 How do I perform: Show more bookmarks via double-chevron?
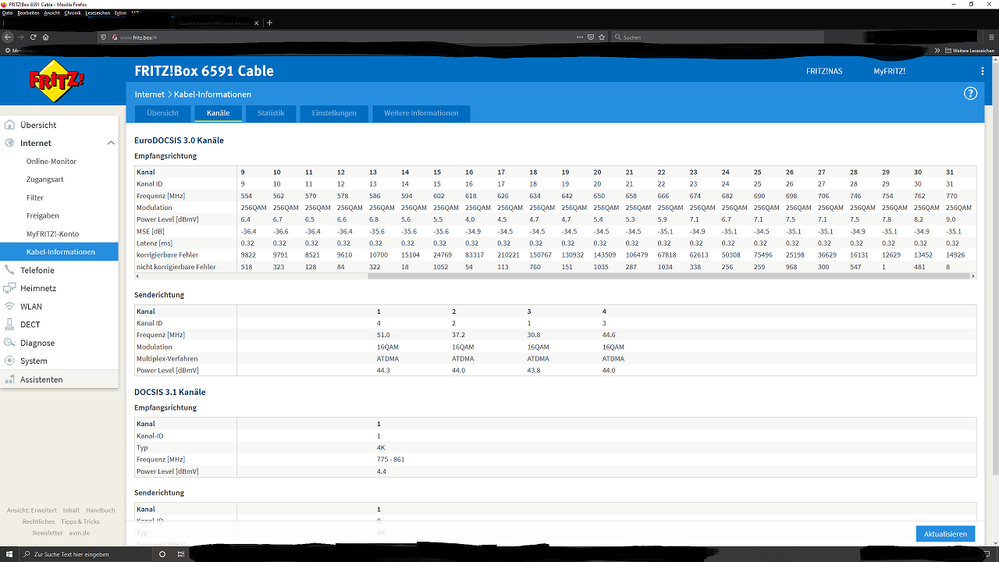[937, 50]
